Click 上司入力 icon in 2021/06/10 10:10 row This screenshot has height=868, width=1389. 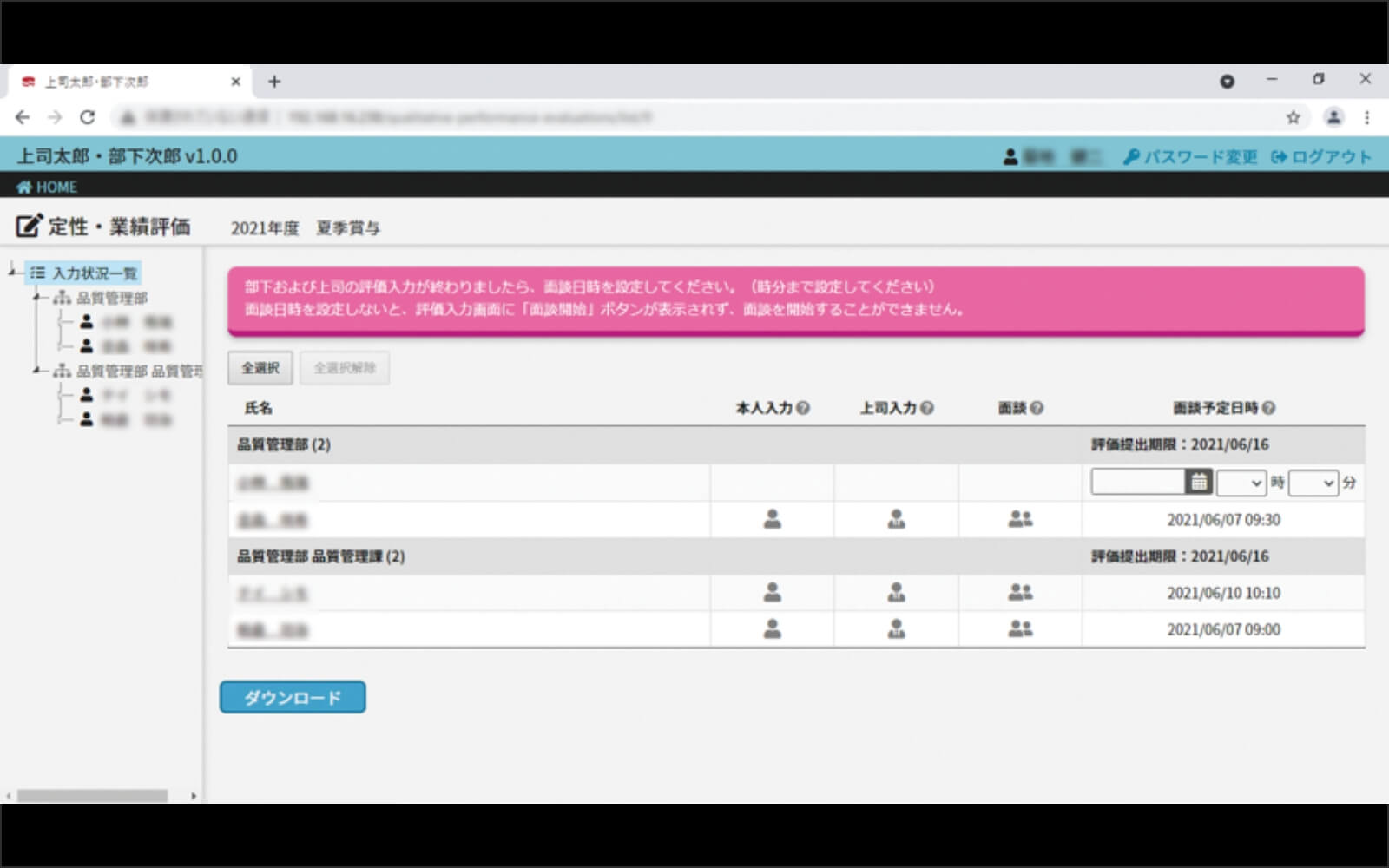coord(896,592)
